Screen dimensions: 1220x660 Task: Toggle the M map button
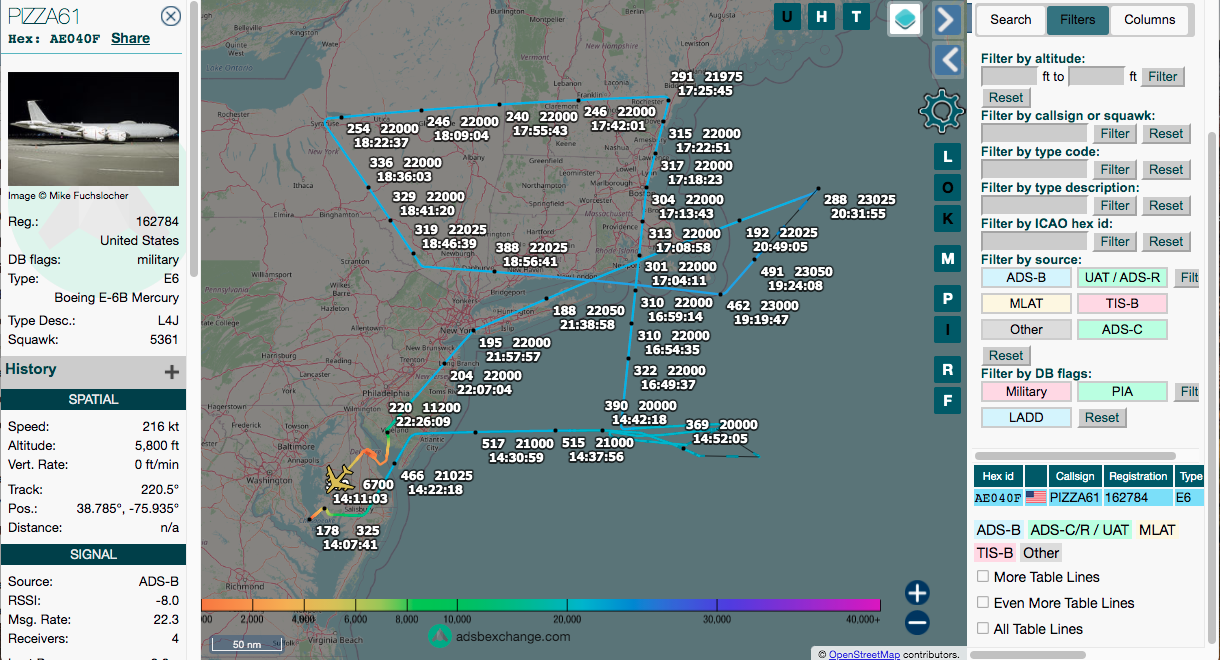[x=948, y=259]
